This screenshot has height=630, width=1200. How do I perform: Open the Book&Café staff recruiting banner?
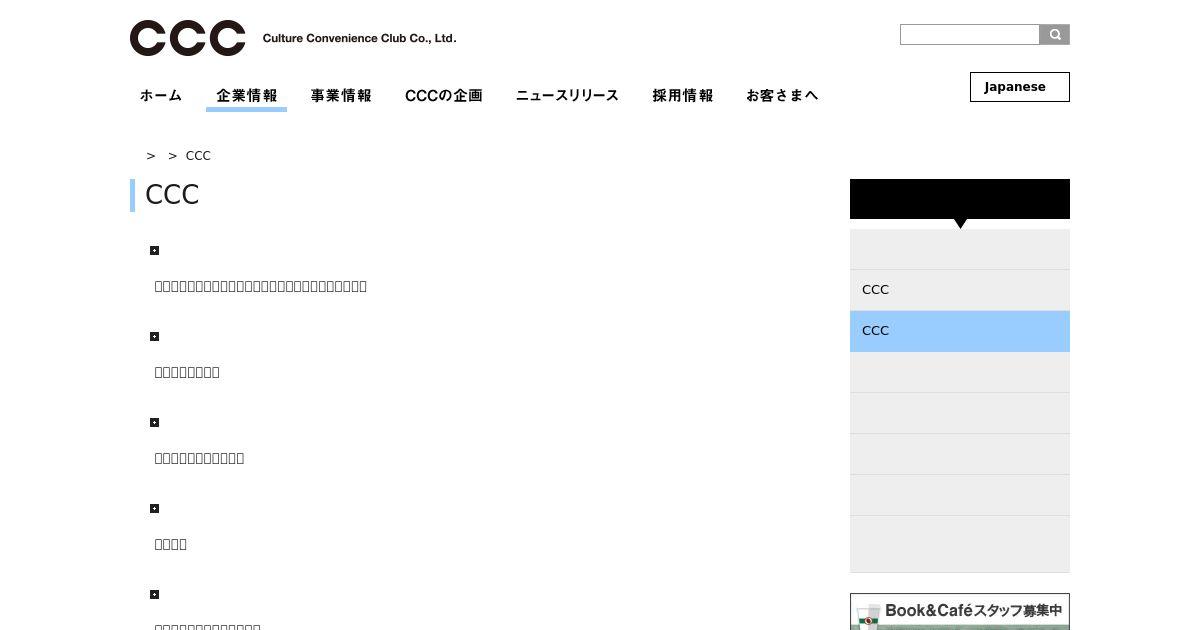tap(960, 611)
